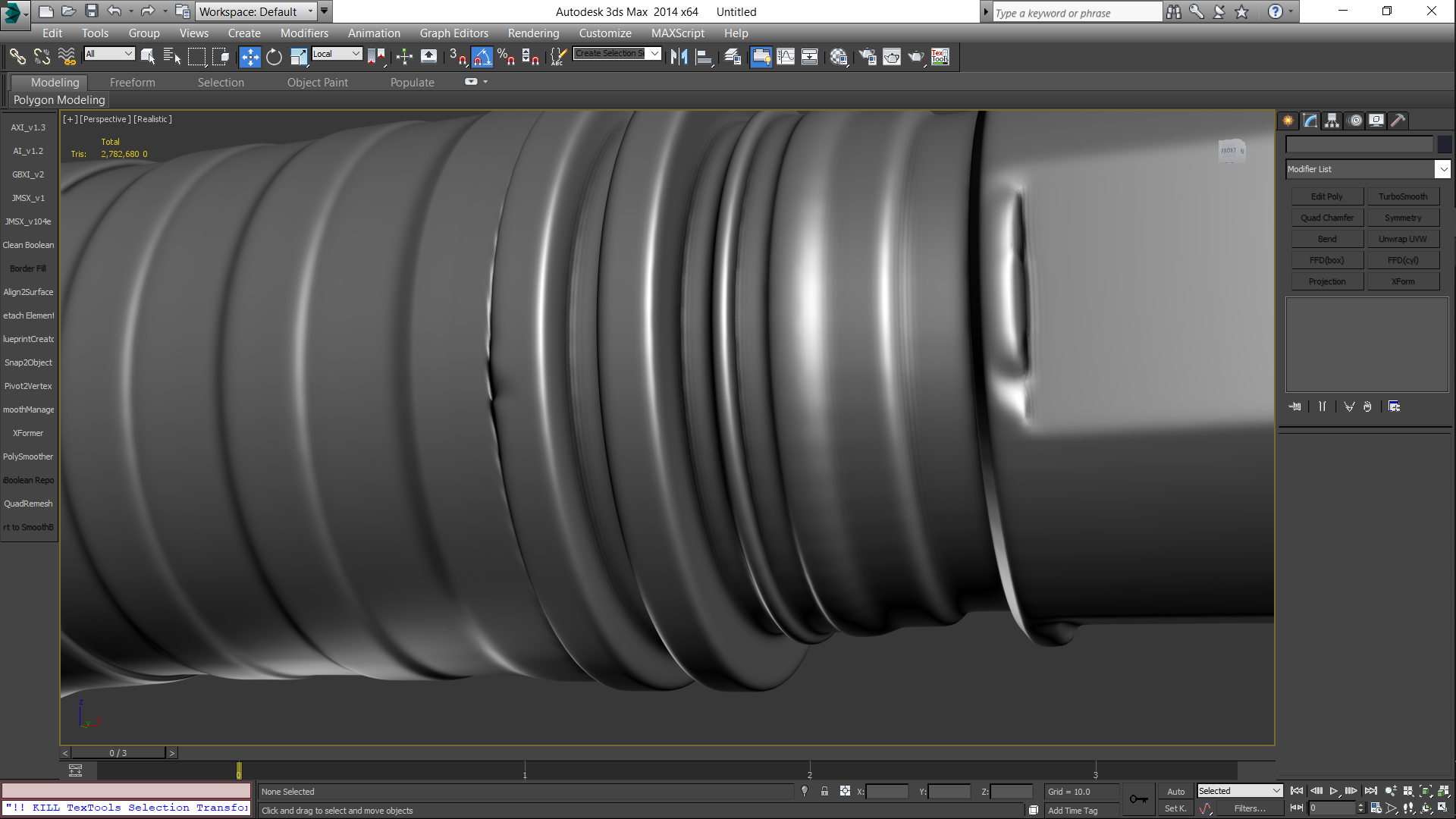Image resolution: width=1456 pixels, height=819 pixels.
Task: Open Select by Name dialog
Action: click(x=172, y=57)
